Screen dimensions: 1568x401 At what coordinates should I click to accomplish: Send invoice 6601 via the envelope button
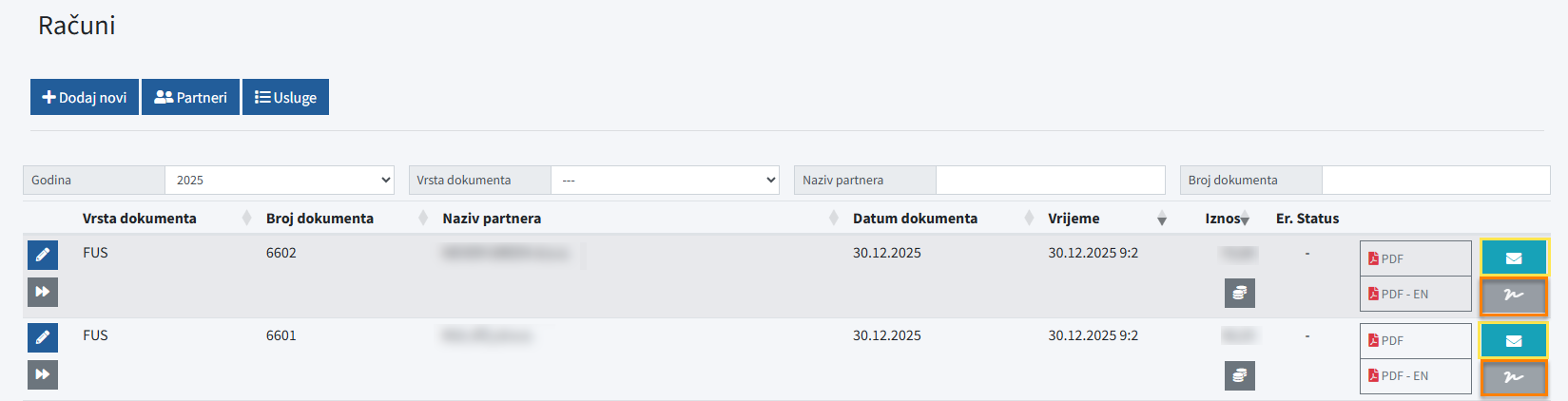[1513, 340]
